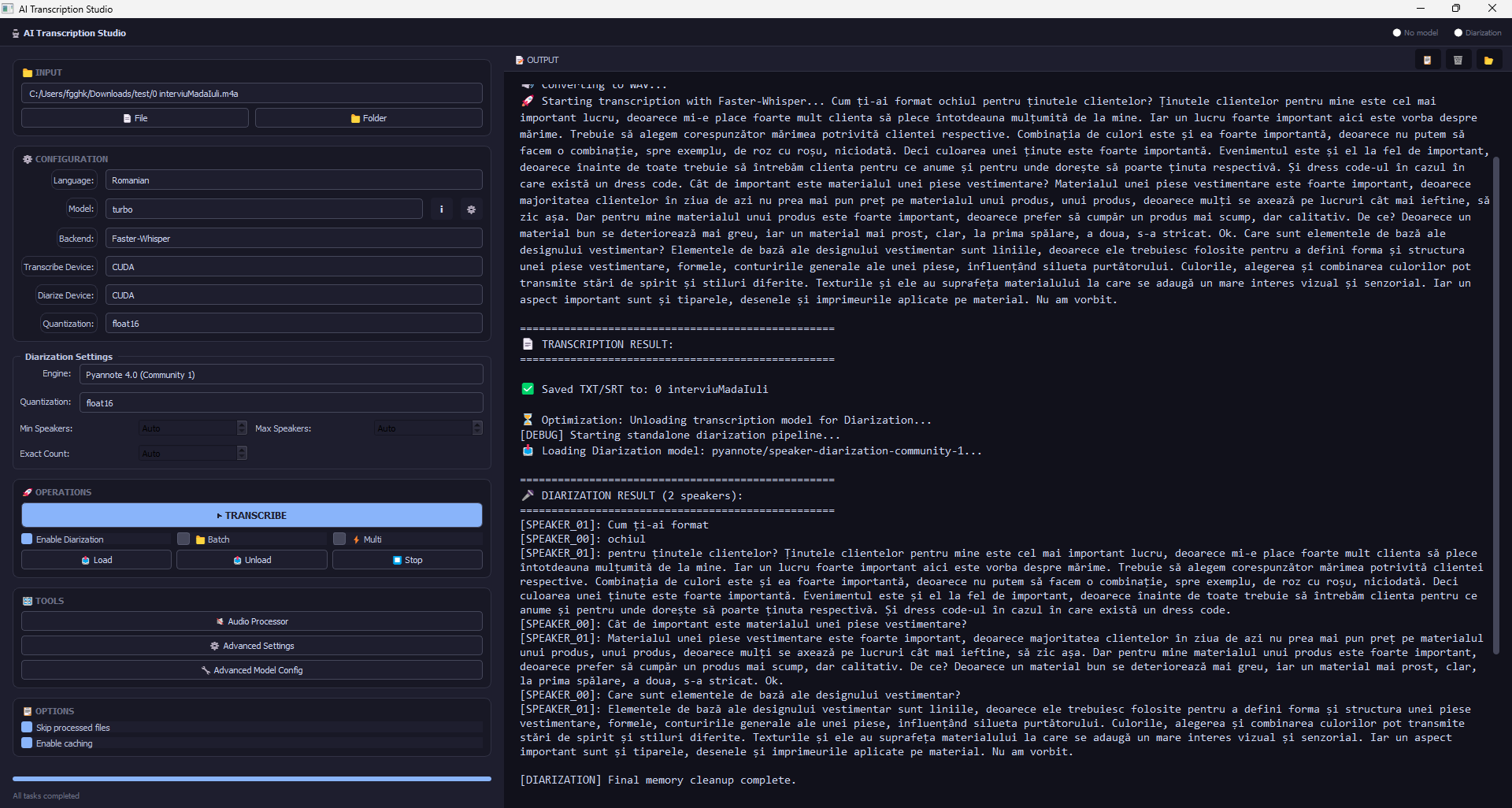
Task: Open model settings gear beside the turbo field
Action: [x=471, y=209]
